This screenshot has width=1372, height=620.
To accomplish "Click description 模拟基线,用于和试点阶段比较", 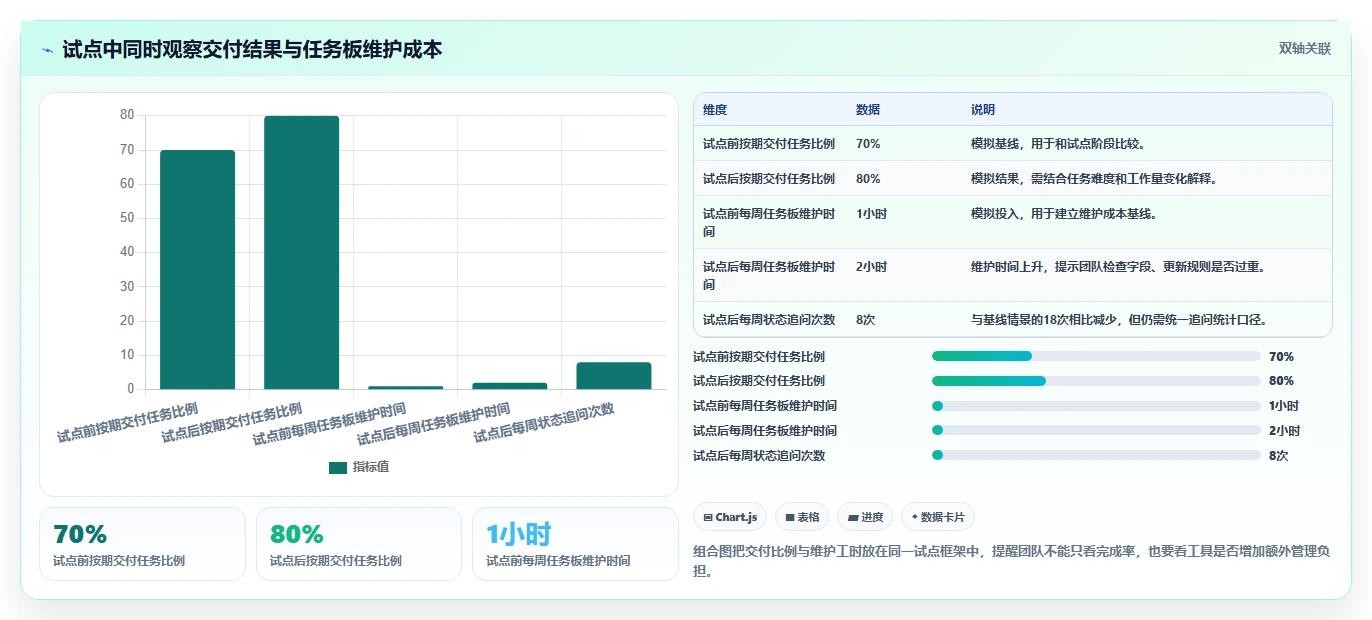I will pos(1058,144).
